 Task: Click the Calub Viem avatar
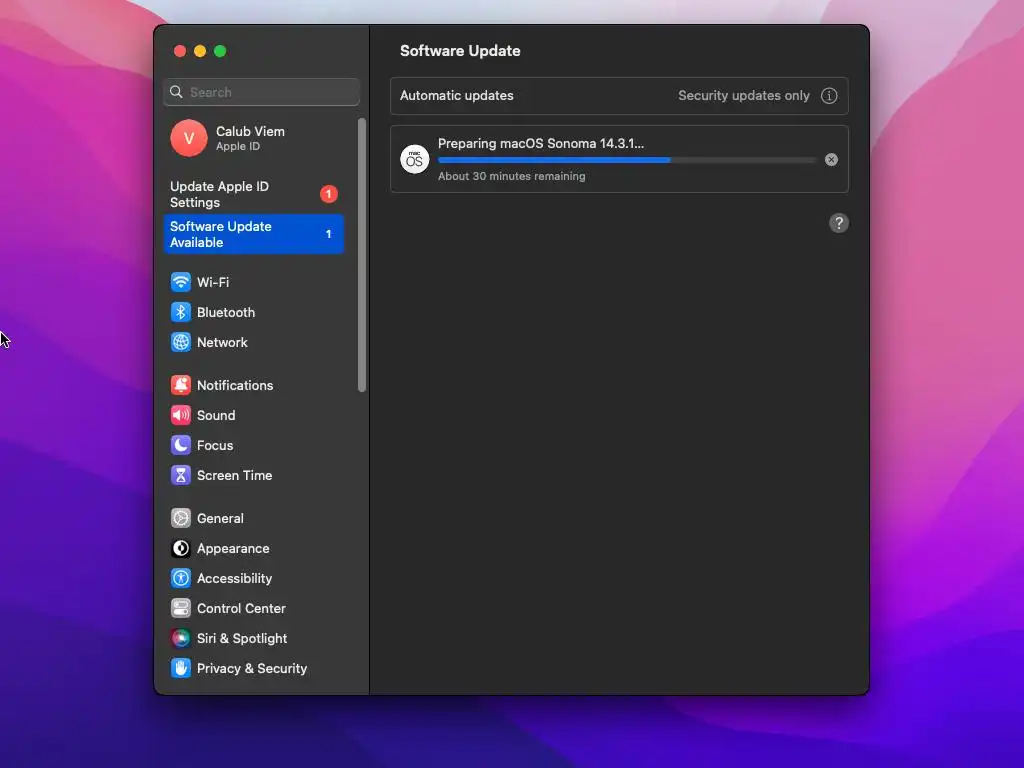[x=189, y=138]
